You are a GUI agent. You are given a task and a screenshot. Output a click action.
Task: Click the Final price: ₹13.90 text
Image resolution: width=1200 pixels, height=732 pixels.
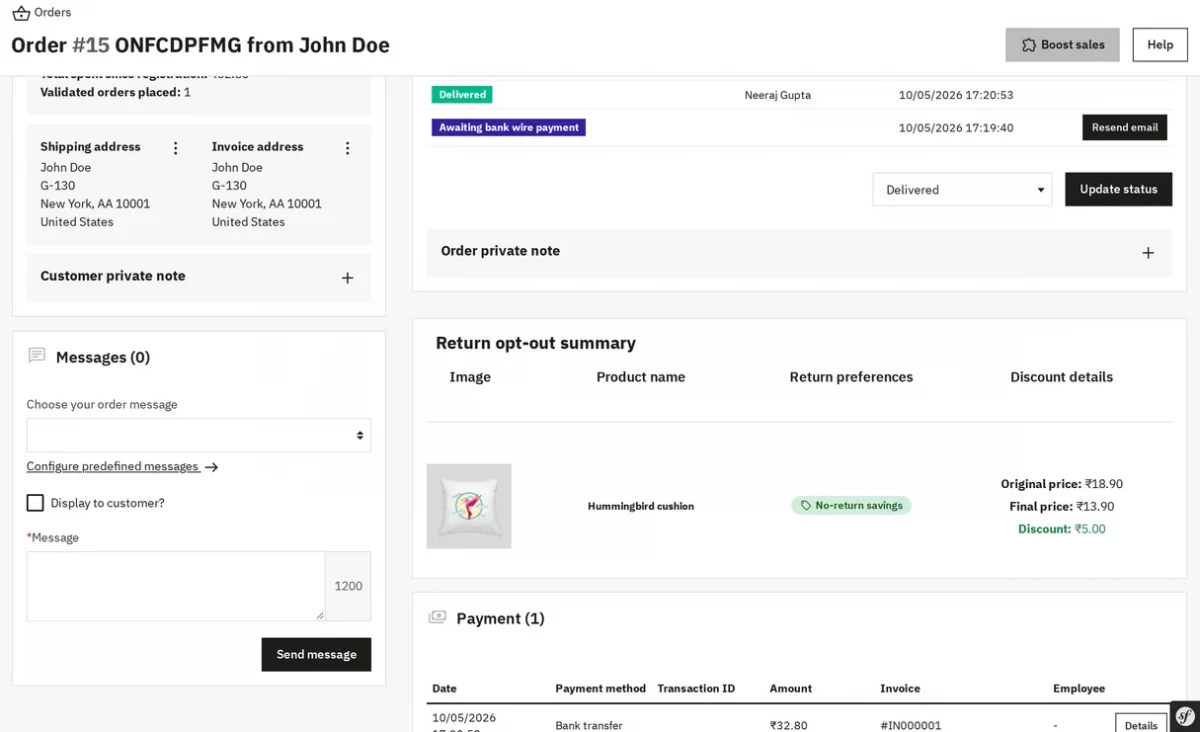click(1062, 507)
